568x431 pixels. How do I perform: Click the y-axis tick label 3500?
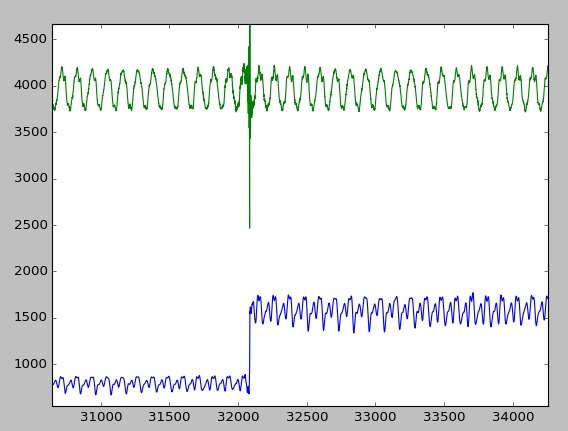31,132
